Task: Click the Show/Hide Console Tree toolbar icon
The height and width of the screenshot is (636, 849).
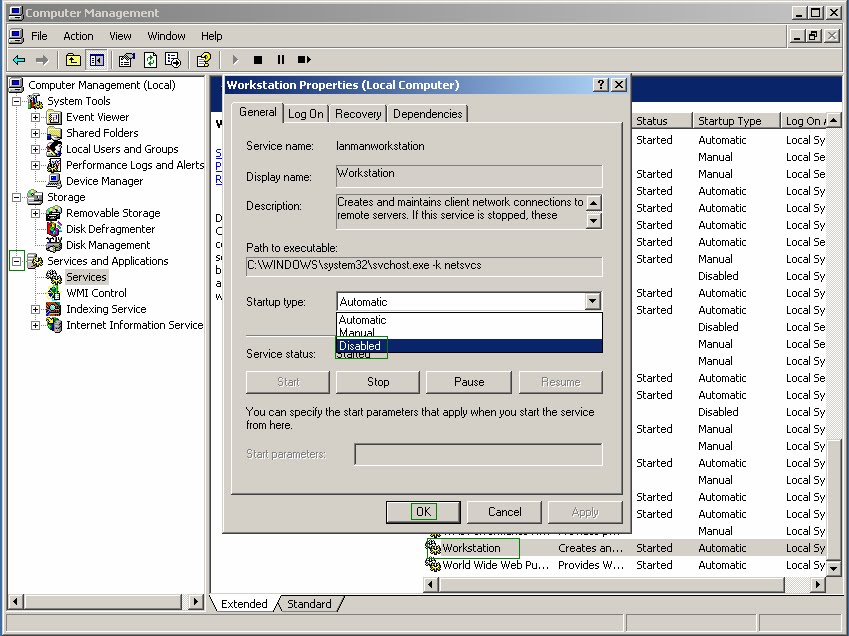Action: click(95, 60)
